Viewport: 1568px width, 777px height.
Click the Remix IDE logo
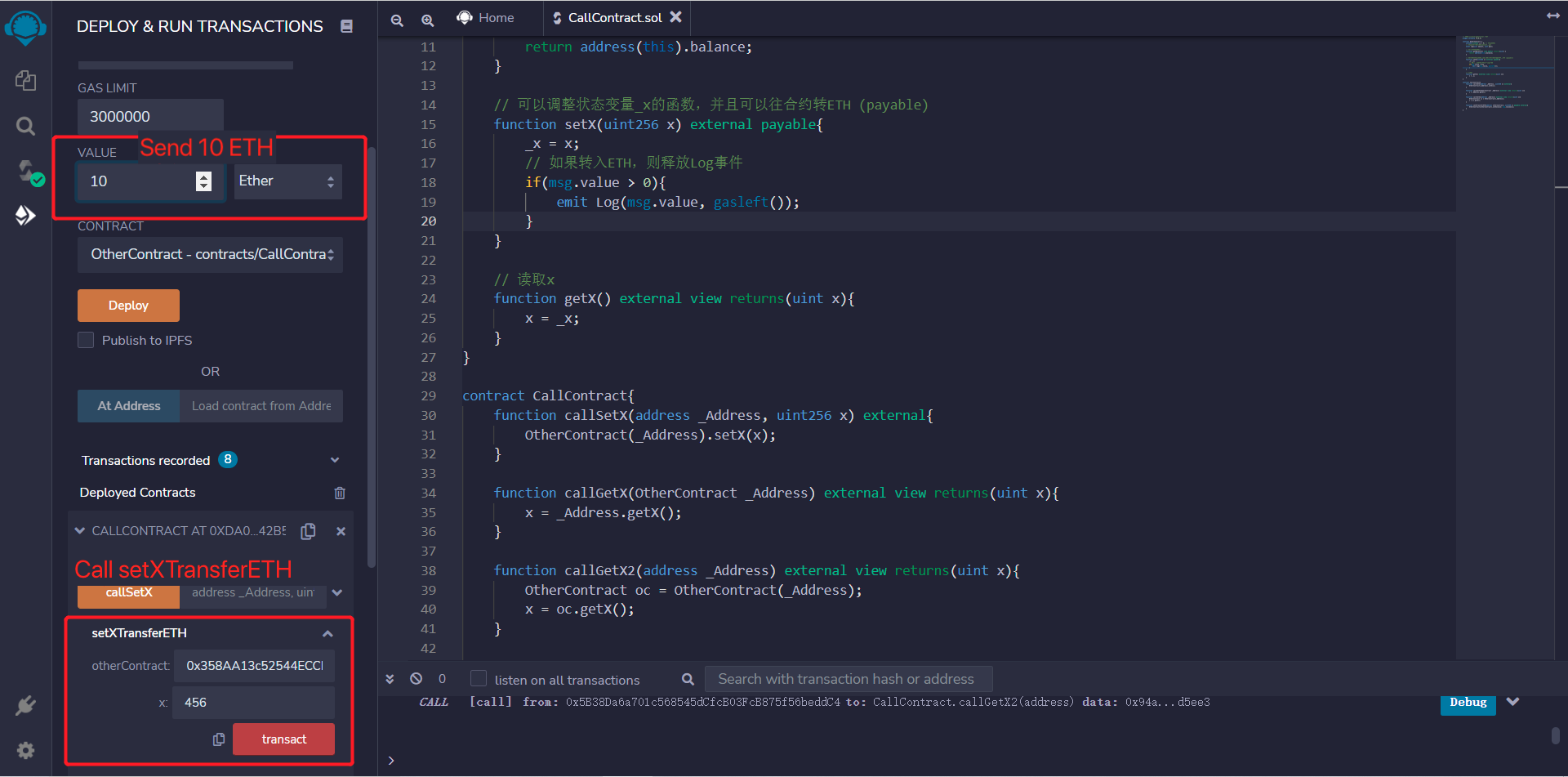pyautogui.click(x=25, y=27)
